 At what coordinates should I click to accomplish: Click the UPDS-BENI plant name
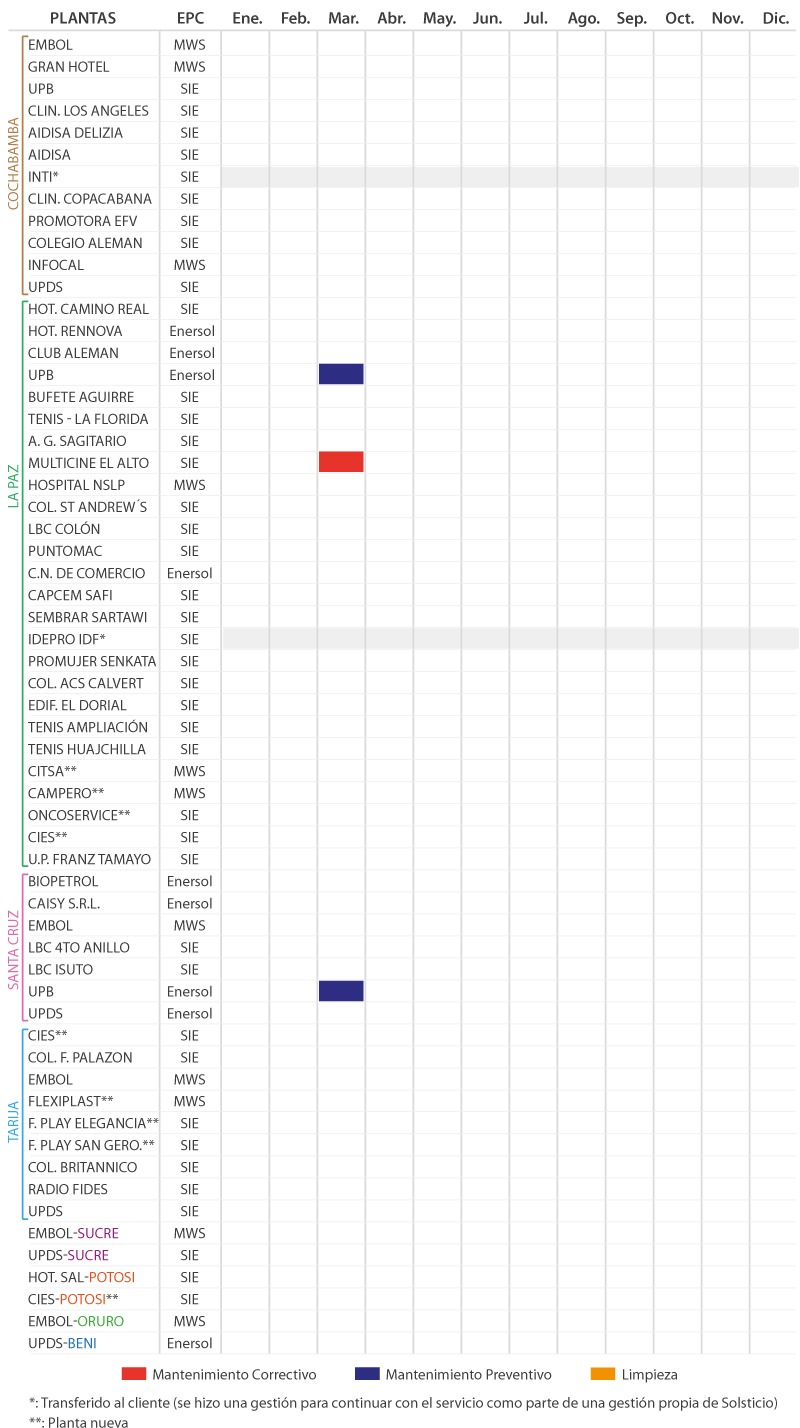pos(62,1343)
